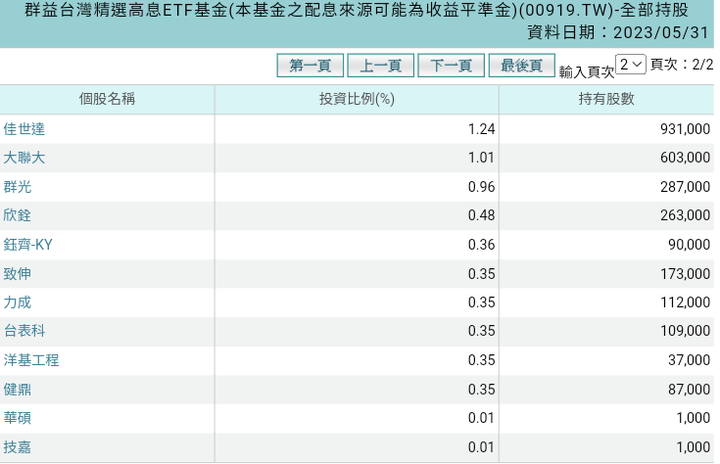
Task: Select the 0.96 ratio cell for 群光
Action: point(357,187)
